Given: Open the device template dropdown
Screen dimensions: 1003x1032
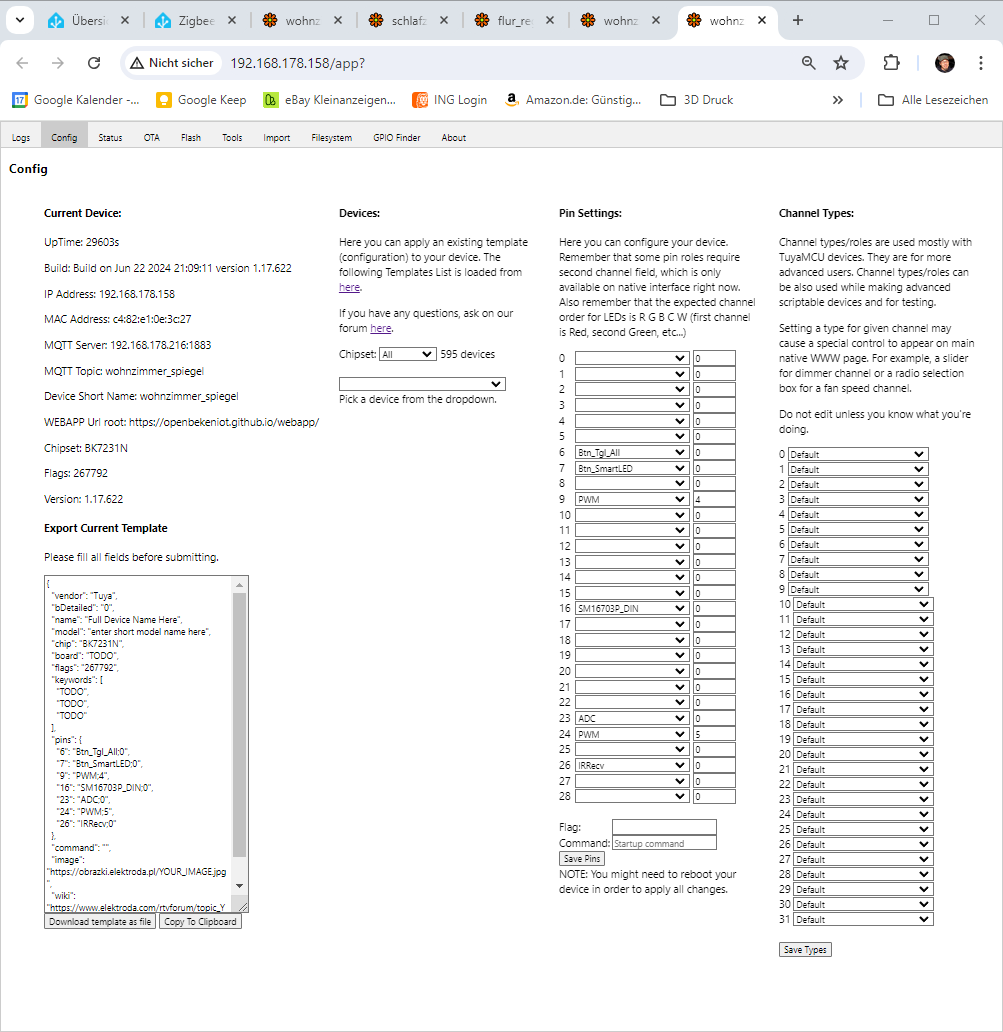Looking at the screenshot, I should tap(422, 384).
